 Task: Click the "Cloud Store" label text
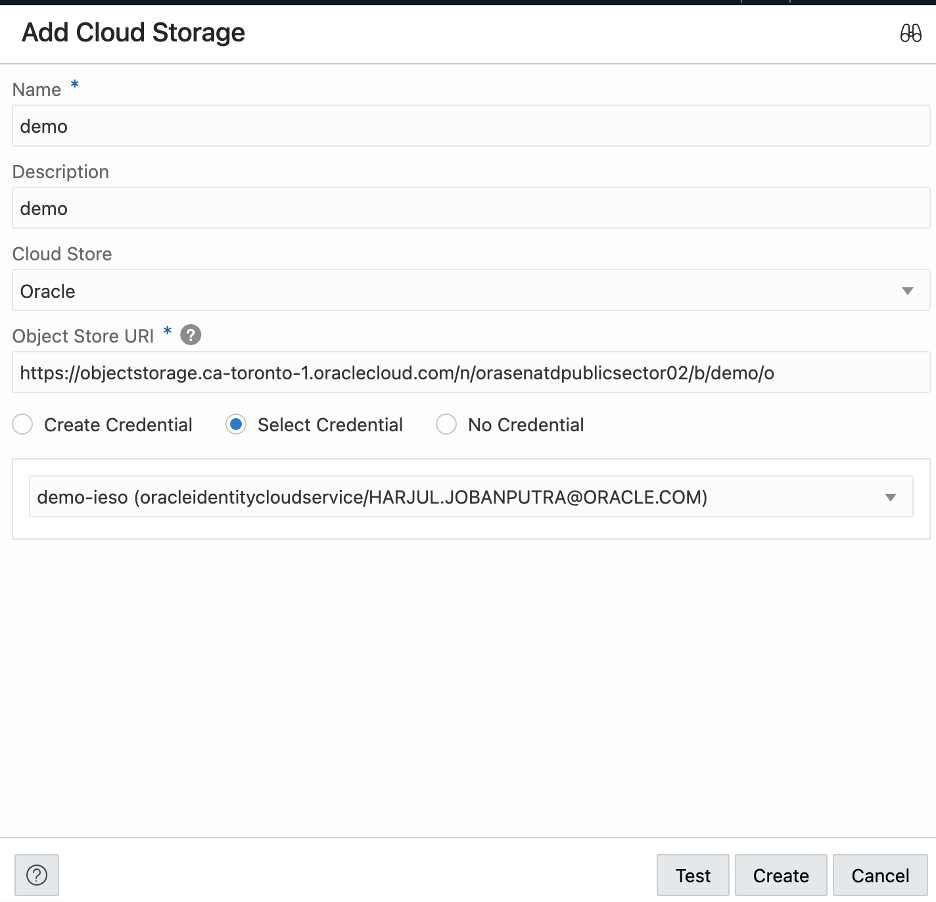coord(62,254)
